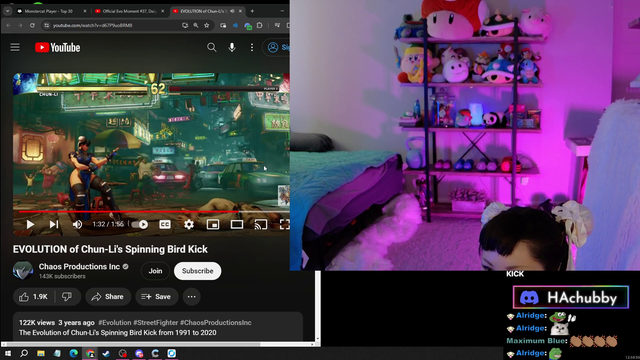The height and width of the screenshot is (360, 640).
Task: Switch to miniplayer mode
Action: coord(213,224)
